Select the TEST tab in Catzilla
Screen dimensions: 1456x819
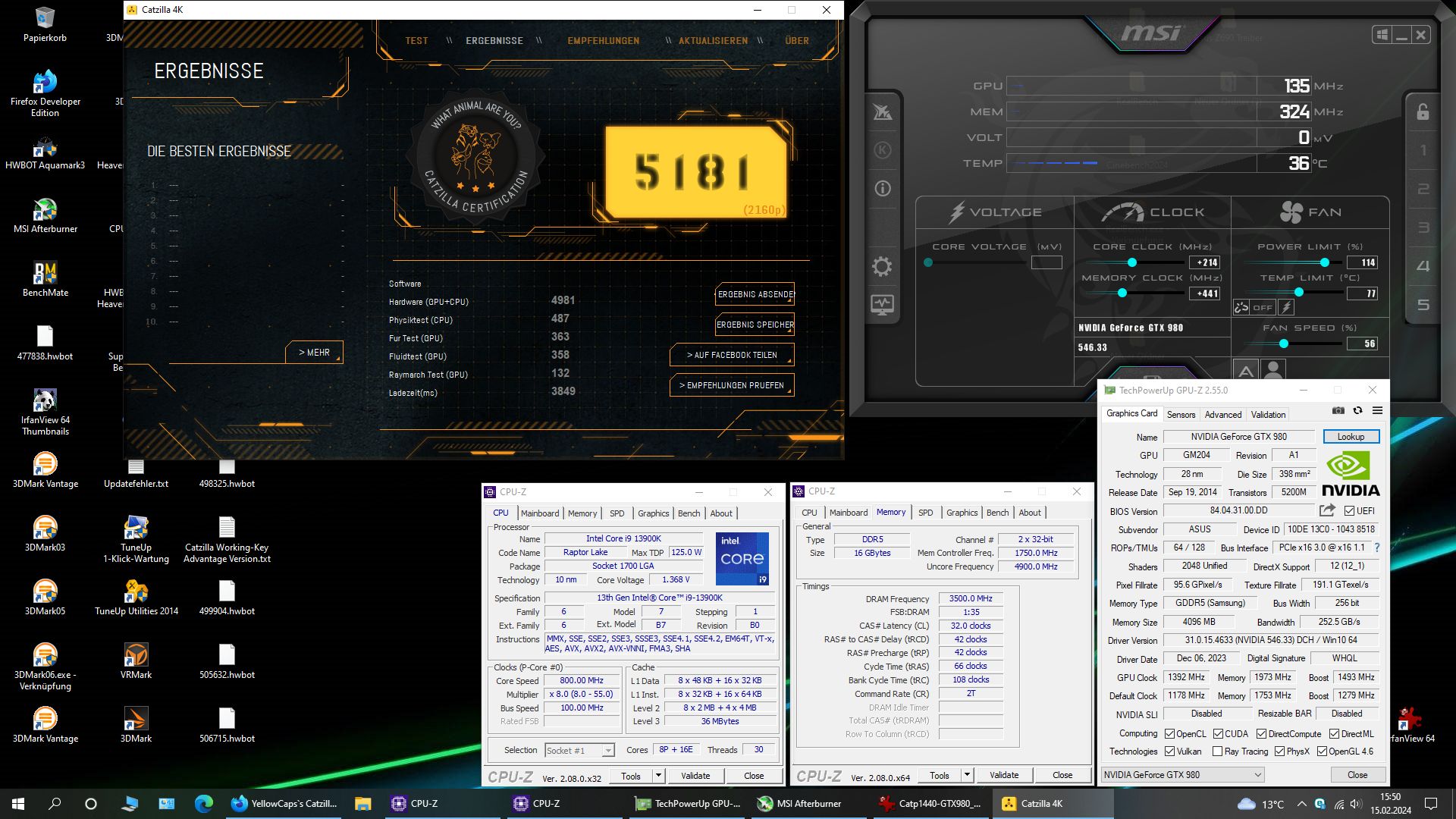416,41
